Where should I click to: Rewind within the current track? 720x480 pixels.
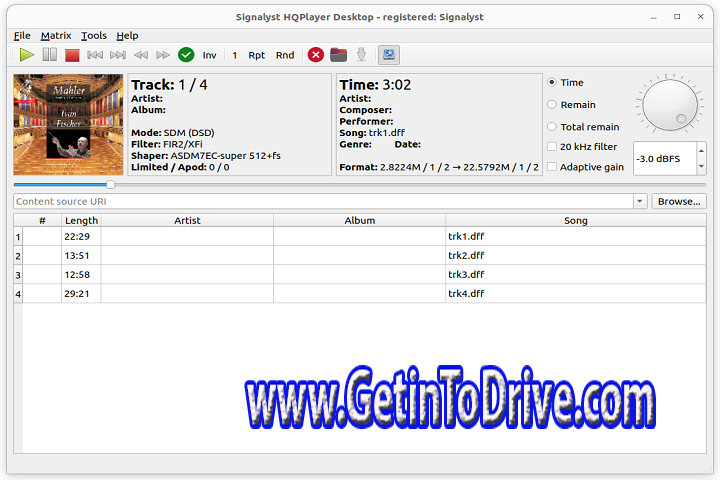pos(141,55)
